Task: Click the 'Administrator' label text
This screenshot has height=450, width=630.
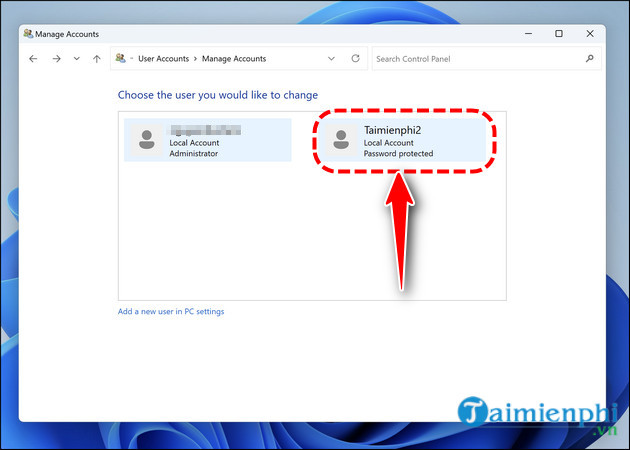Action: 194,153
